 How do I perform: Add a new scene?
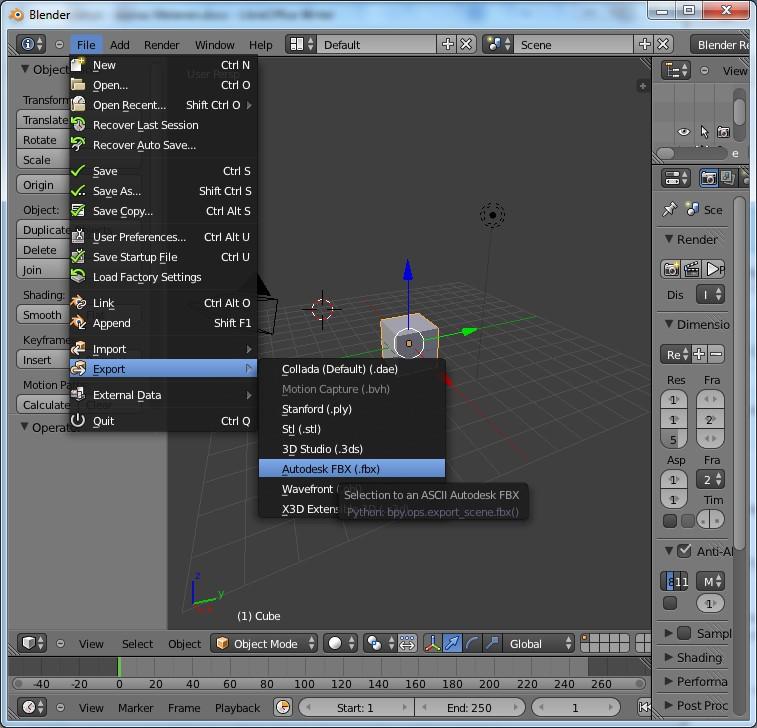(x=645, y=44)
